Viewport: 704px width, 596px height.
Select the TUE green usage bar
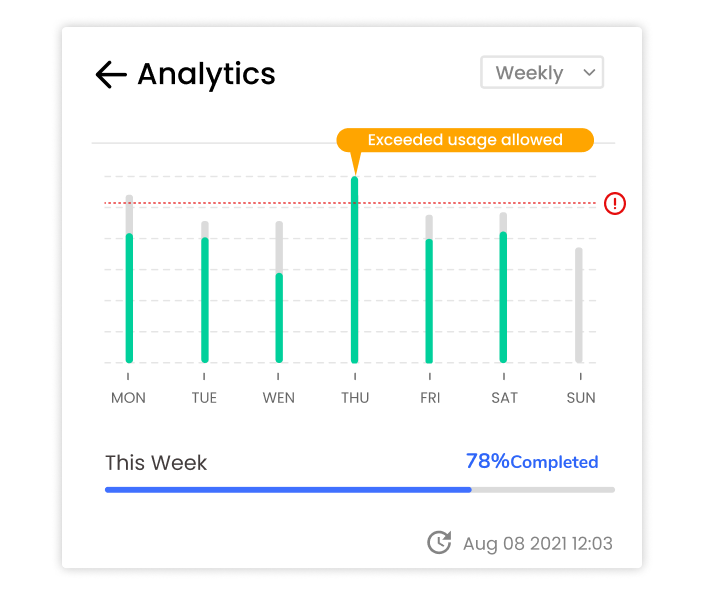205,300
